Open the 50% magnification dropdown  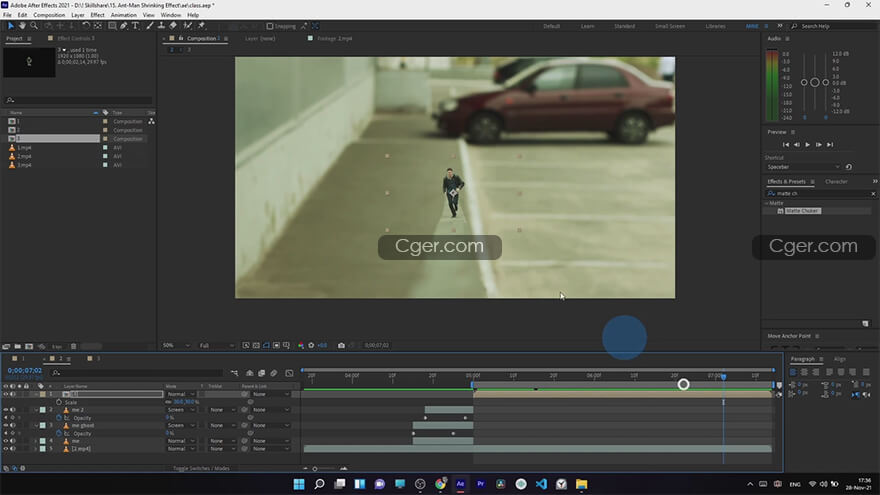click(176, 346)
